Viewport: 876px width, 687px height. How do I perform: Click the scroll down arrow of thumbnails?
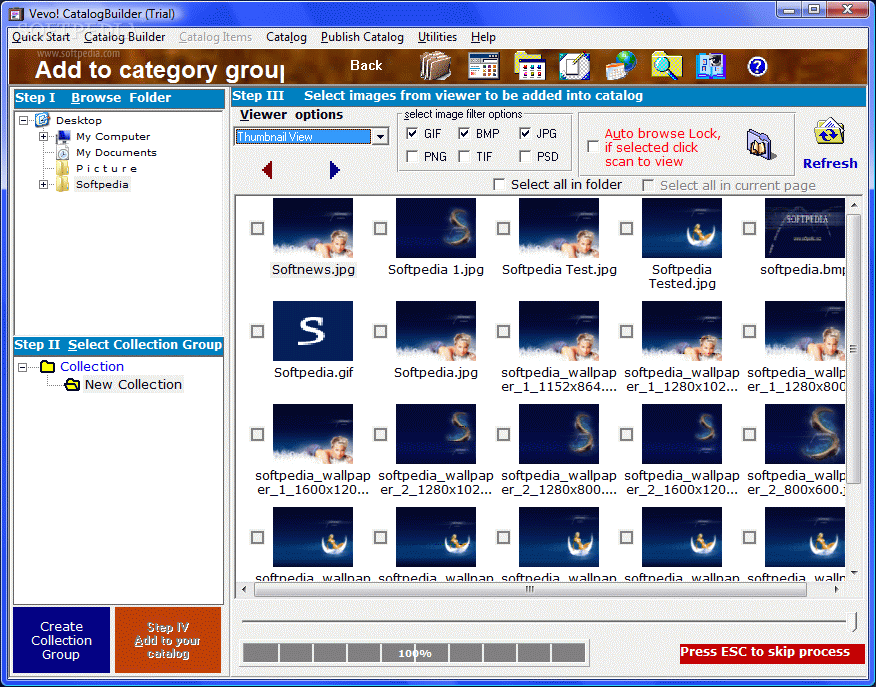pyautogui.click(x=853, y=573)
